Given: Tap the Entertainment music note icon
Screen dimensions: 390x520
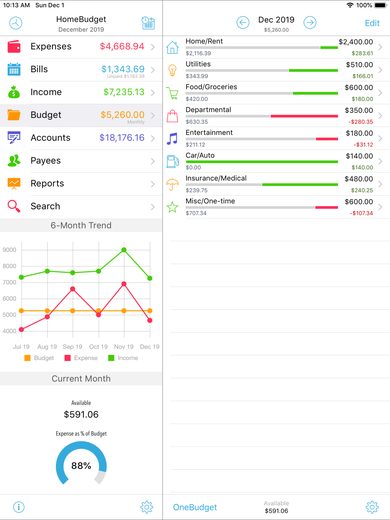Looking at the screenshot, I should tap(172, 139).
